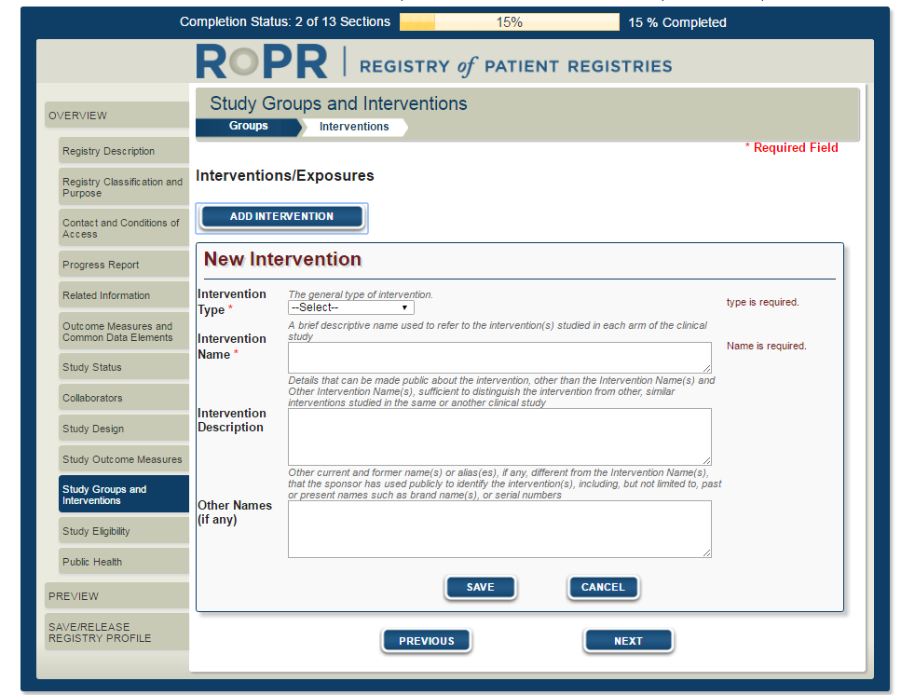Image resolution: width=901 pixels, height=695 pixels.
Task: Click Completion Status: 2 of 13 Sections
Action: pyautogui.click(x=285, y=22)
